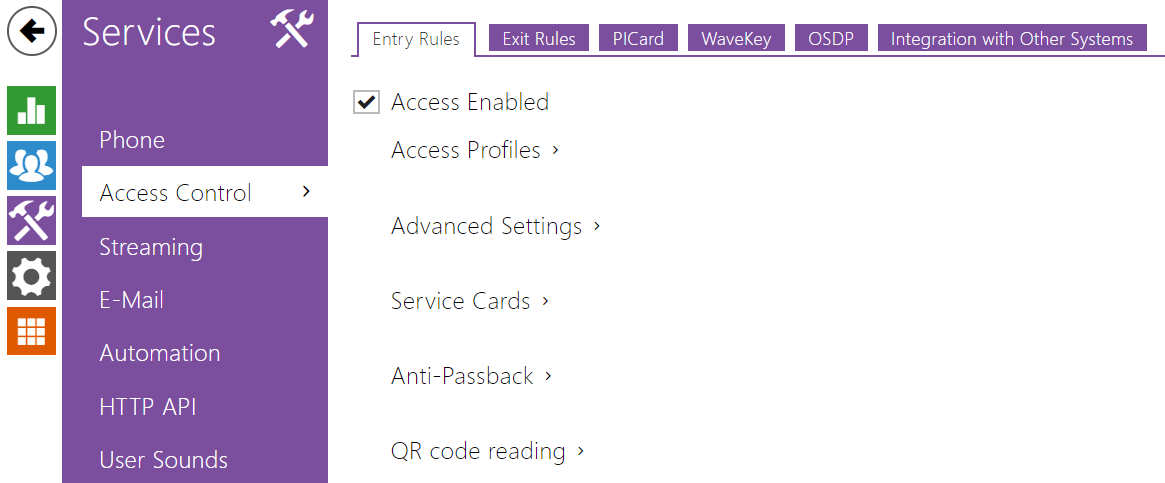Open the System gear icon
Image resolution: width=1165 pixels, height=483 pixels.
[32, 275]
